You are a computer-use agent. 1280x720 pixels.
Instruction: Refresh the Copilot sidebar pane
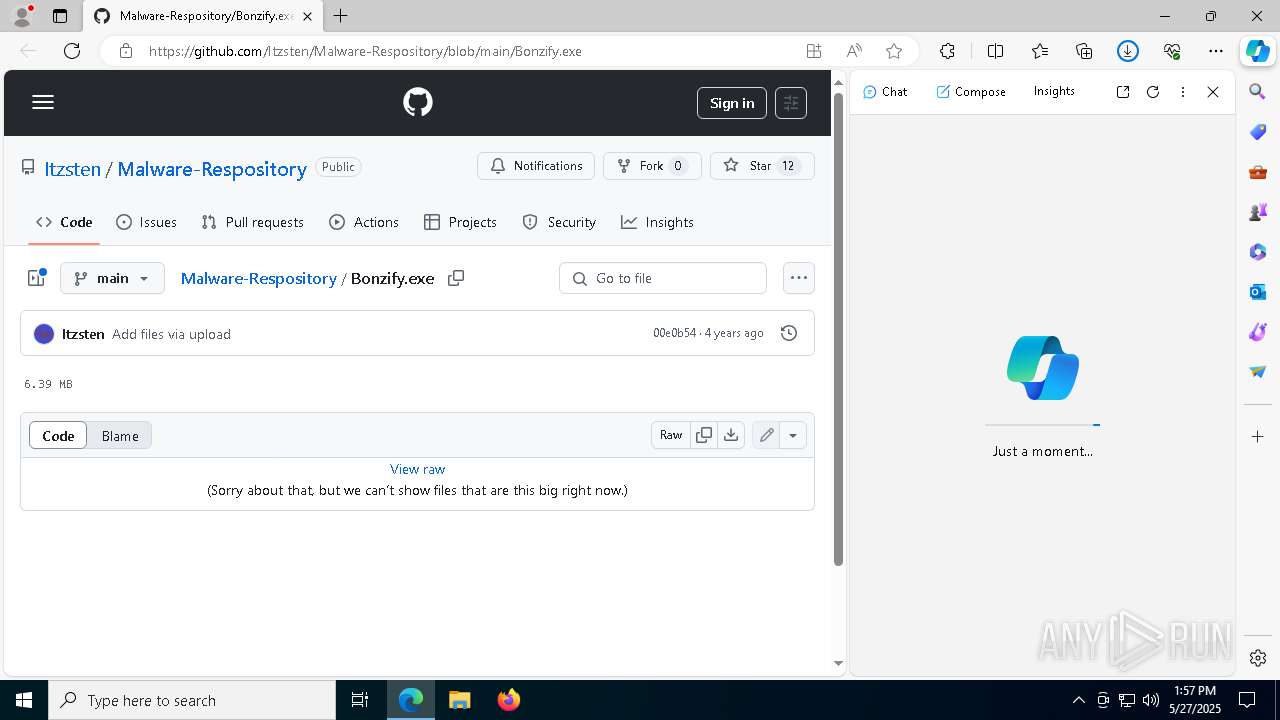point(1153,92)
